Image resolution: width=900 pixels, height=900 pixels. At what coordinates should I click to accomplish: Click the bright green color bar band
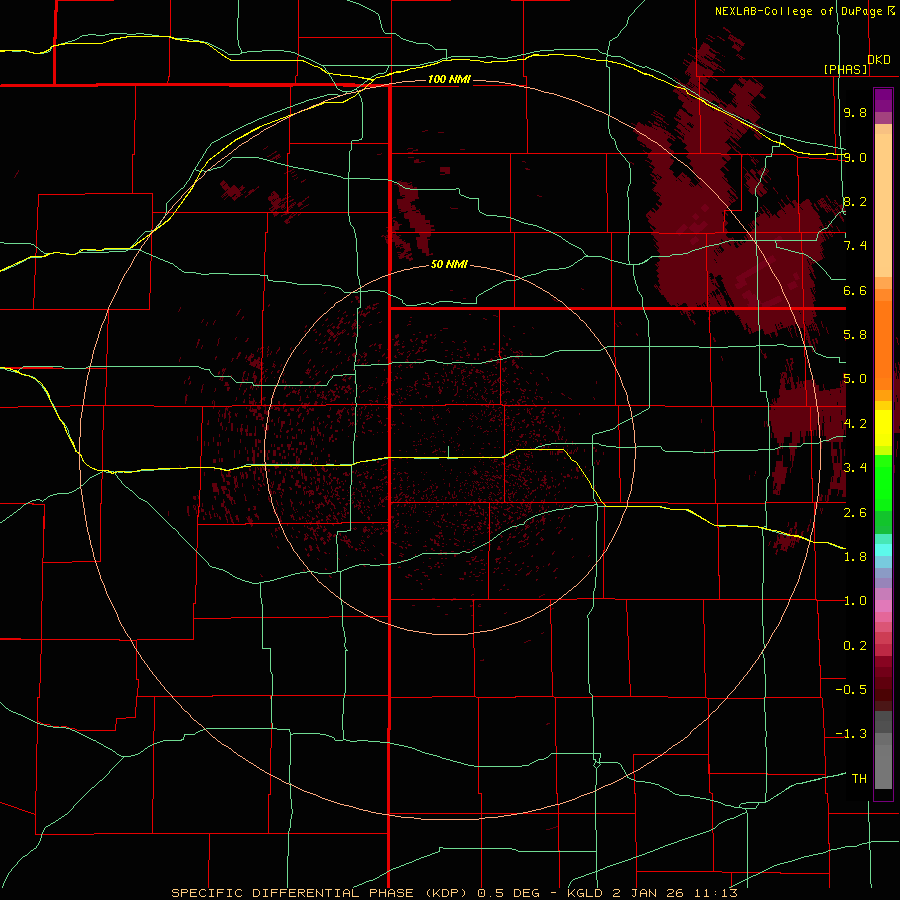[x=883, y=482]
